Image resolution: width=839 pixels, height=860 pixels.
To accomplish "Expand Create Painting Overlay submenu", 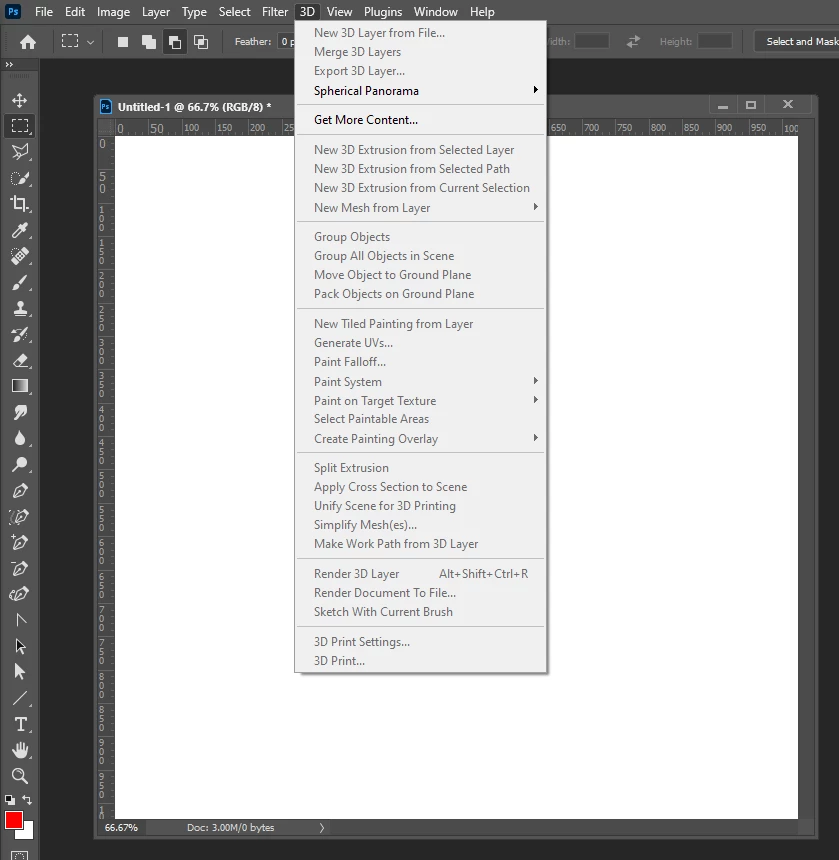I will coord(421,438).
